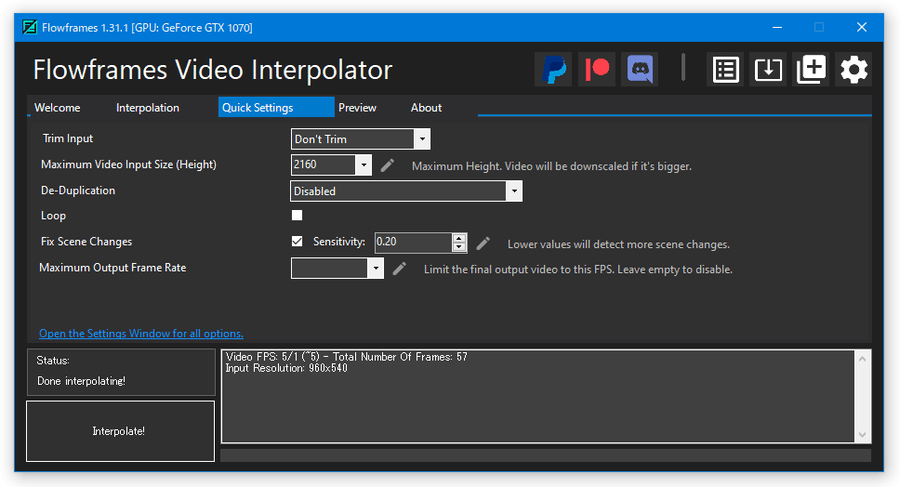Select the Quick Settings tab

click(276, 107)
